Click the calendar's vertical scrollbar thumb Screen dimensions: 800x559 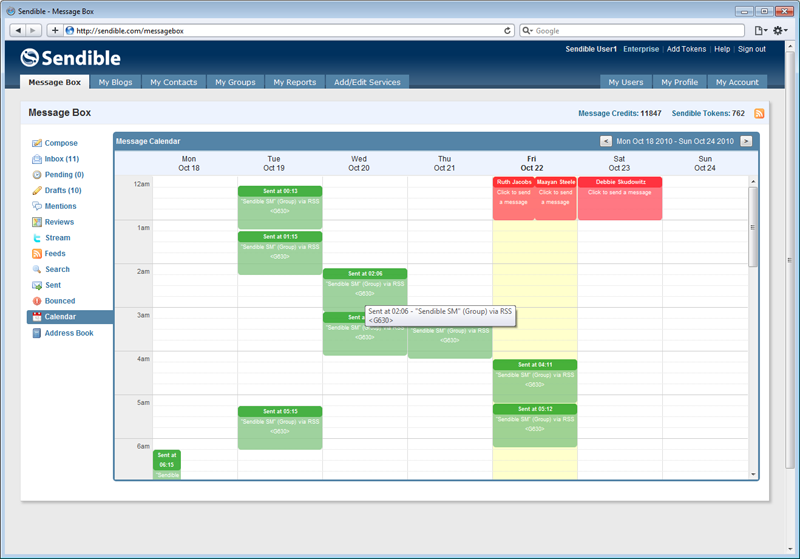[x=753, y=227]
